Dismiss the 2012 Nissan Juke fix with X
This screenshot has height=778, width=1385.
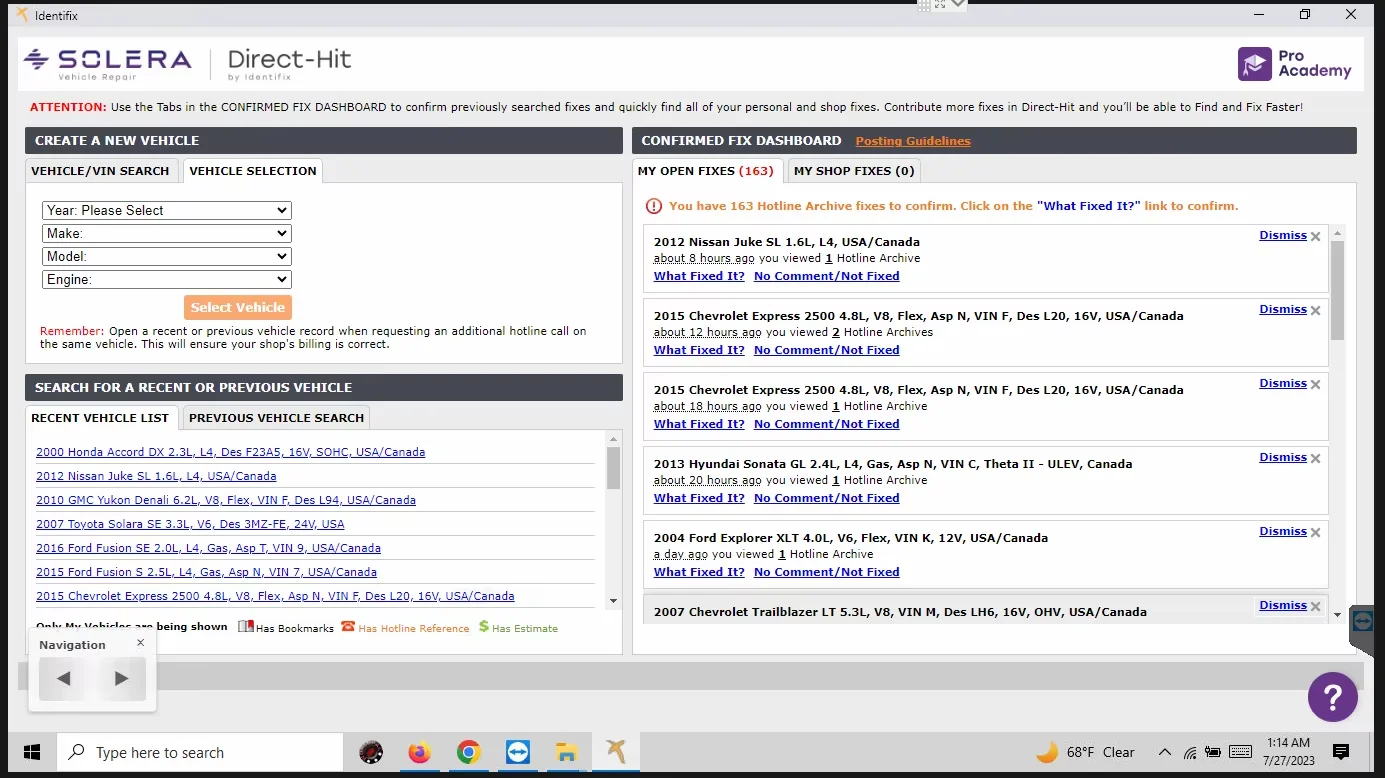(1315, 237)
